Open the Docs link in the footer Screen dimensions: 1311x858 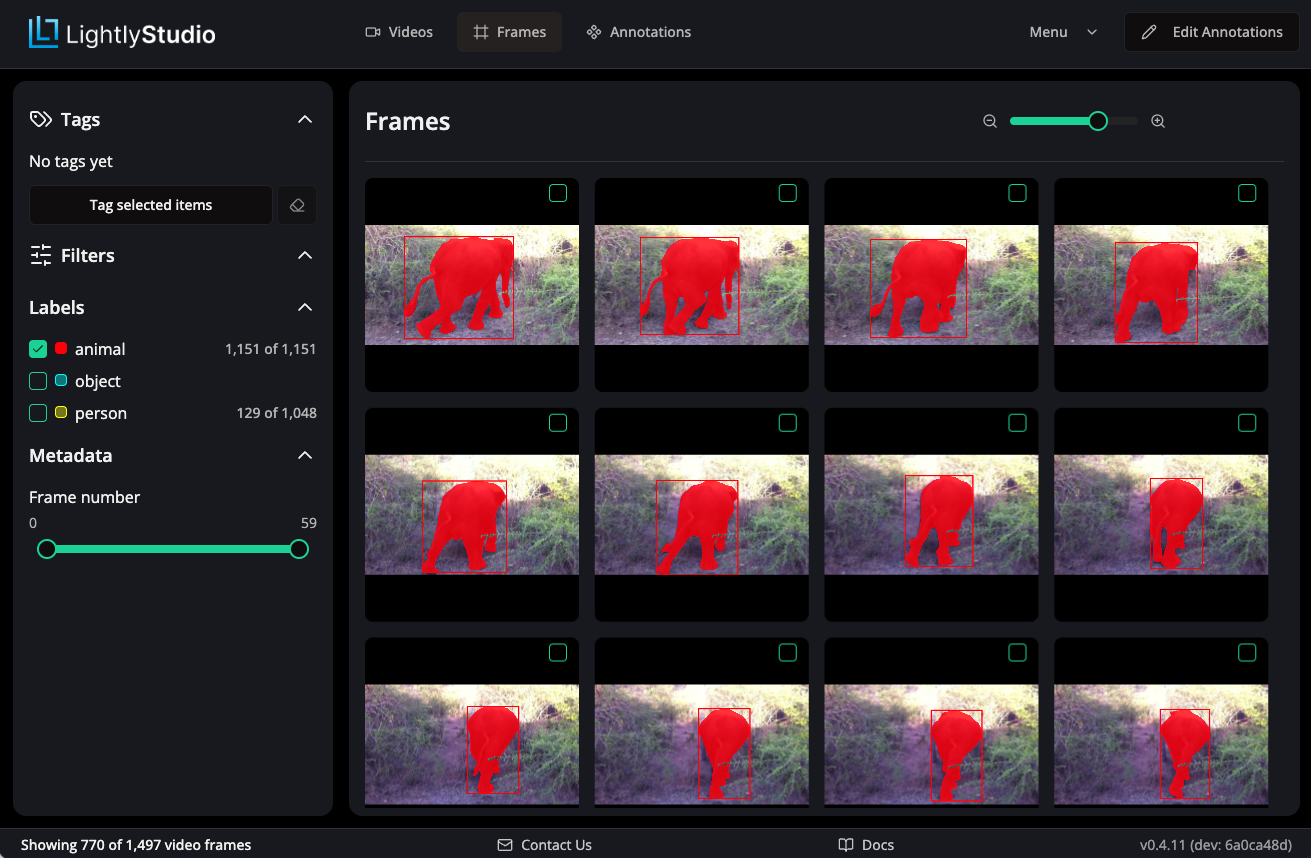point(866,844)
